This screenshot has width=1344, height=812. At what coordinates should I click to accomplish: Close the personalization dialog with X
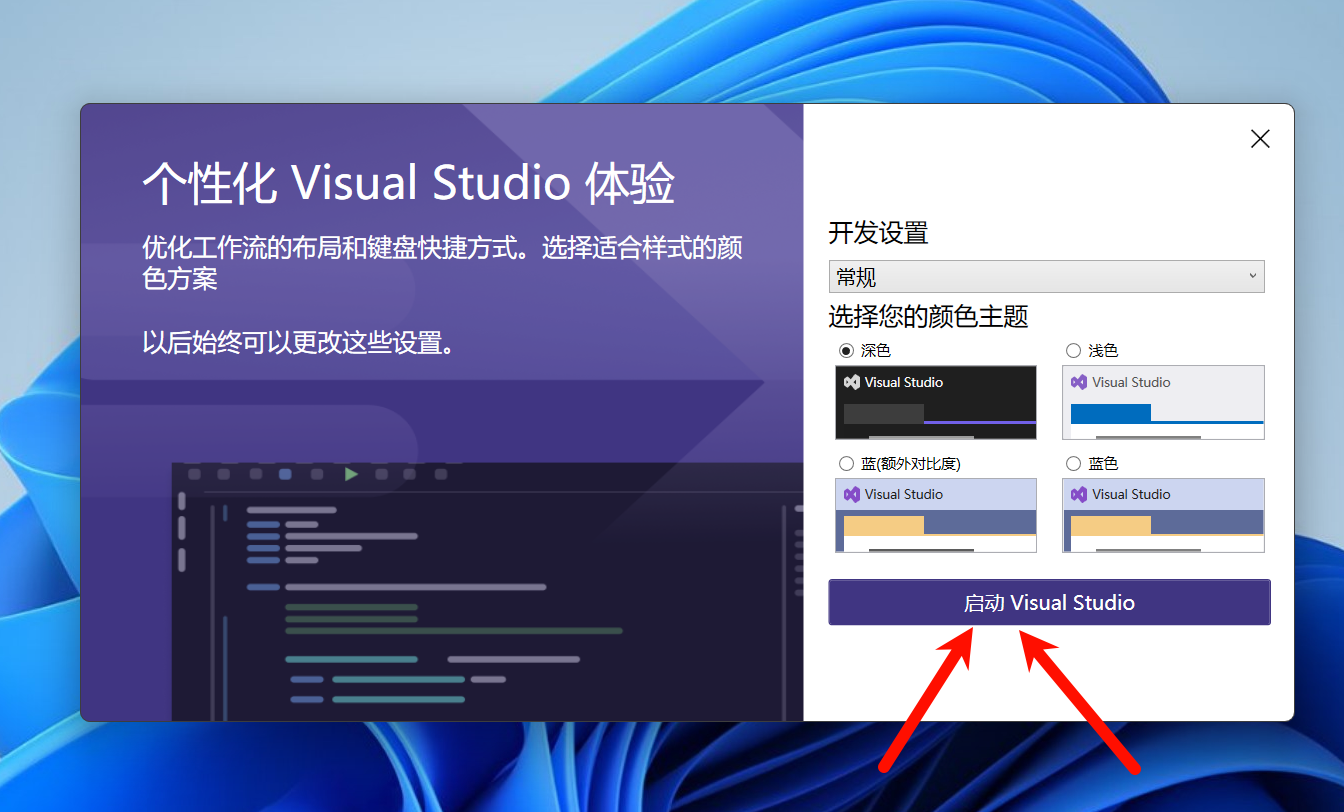click(1260, 139)
